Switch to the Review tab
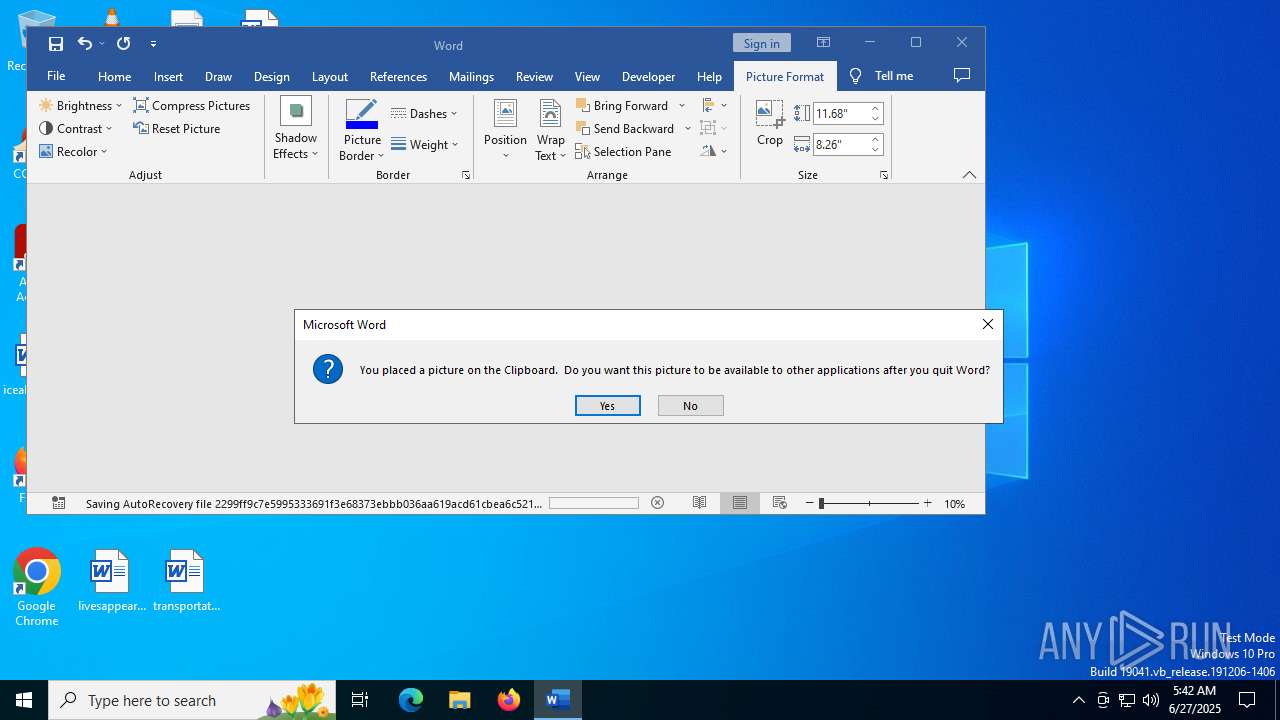This screenshot has width=1280, height=720. 534,76
